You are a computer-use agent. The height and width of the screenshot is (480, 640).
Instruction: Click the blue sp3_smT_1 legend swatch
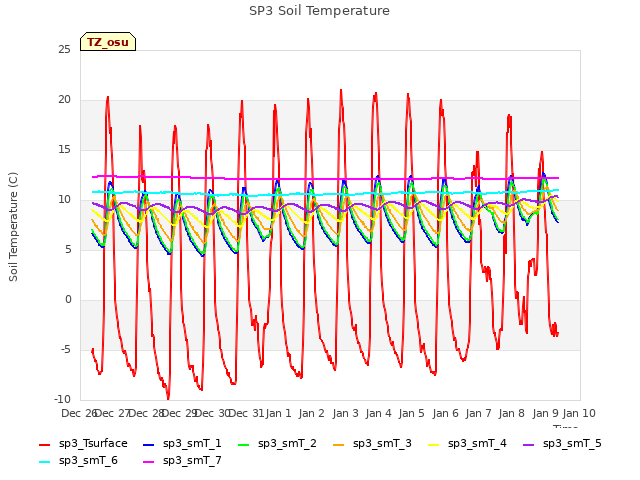[149, 444]
